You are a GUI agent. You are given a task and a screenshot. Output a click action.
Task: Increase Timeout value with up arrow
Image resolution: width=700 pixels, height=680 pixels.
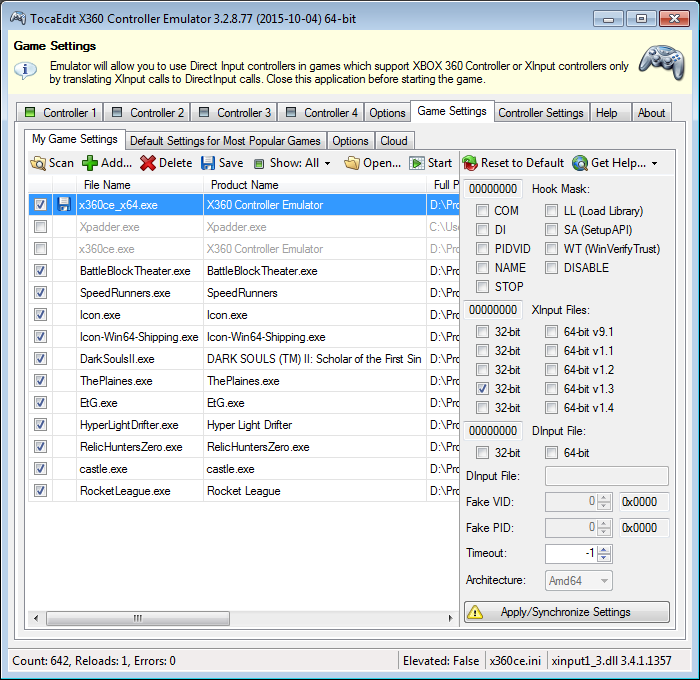pyautogui.click(x=604, y=550)
